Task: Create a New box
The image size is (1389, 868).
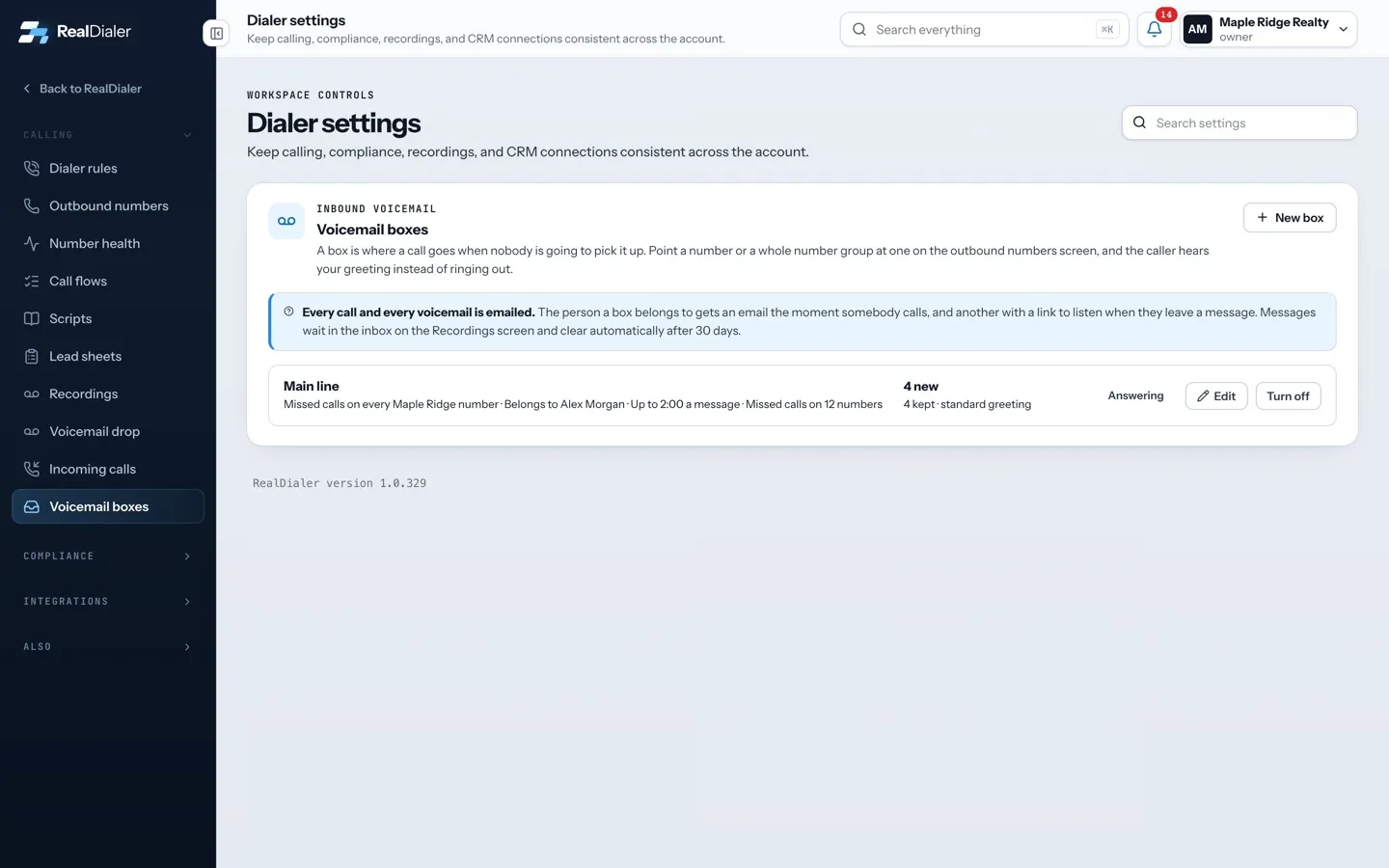Action: (1290, 218)
